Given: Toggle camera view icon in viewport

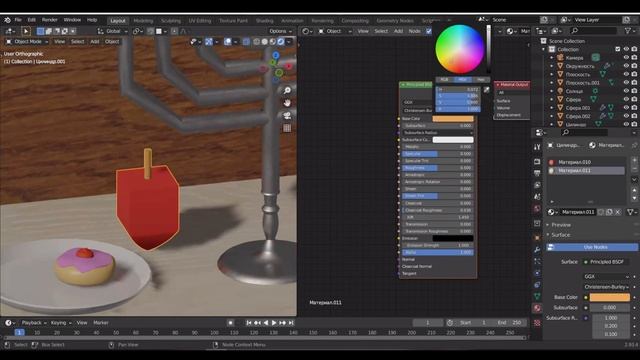Looking at the screenshot, I should pos(287,116).
